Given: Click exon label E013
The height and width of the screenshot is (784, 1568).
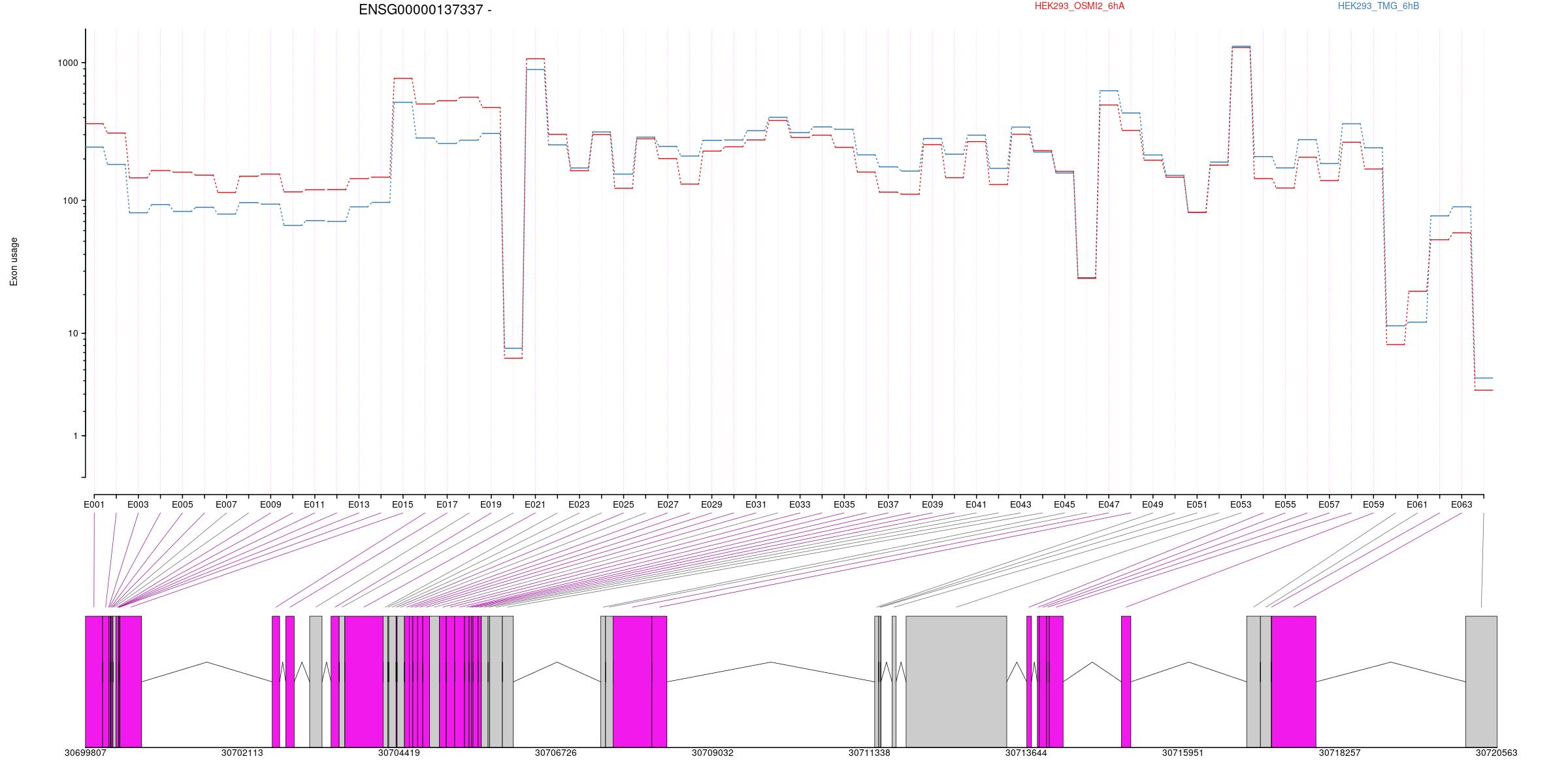Looking at the screenshot, I should click(x=359, y=504).
